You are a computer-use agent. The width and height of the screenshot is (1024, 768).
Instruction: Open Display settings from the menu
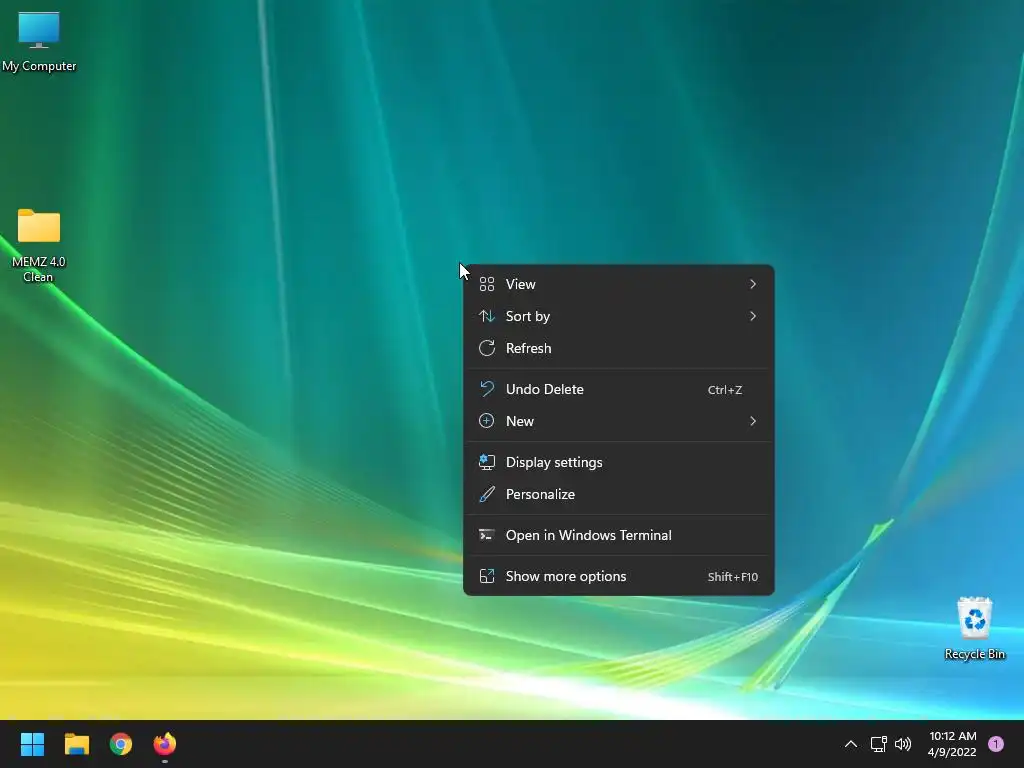tap(618, 462)
